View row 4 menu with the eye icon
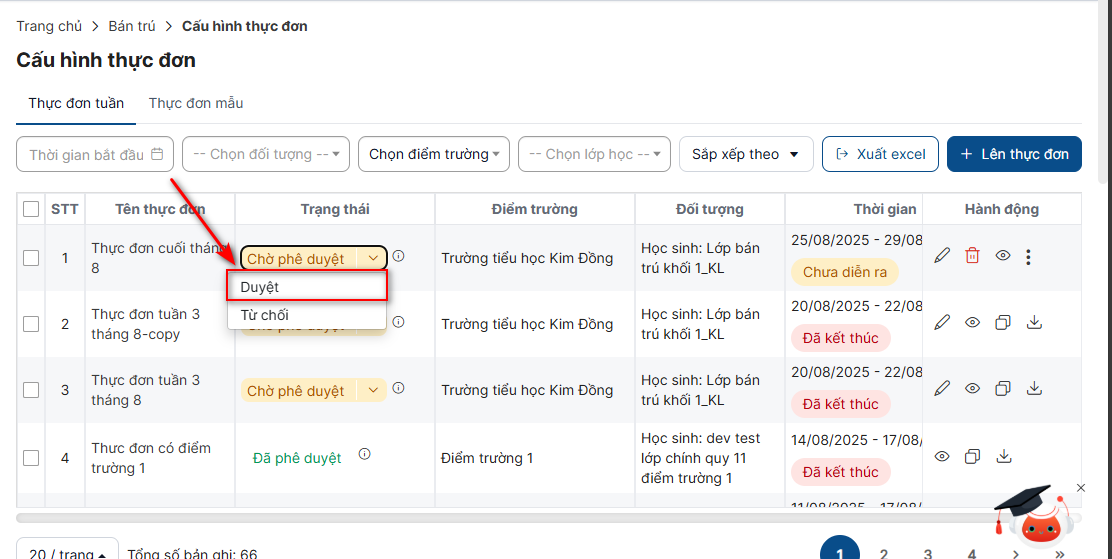This screenshot has height=559, width=1112. 942,456
